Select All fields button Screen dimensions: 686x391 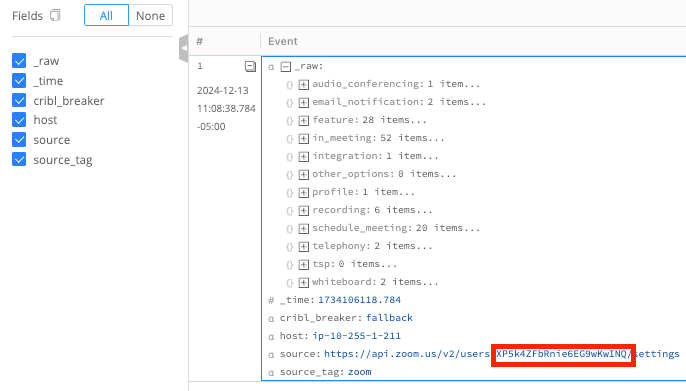tap(106, 16)
